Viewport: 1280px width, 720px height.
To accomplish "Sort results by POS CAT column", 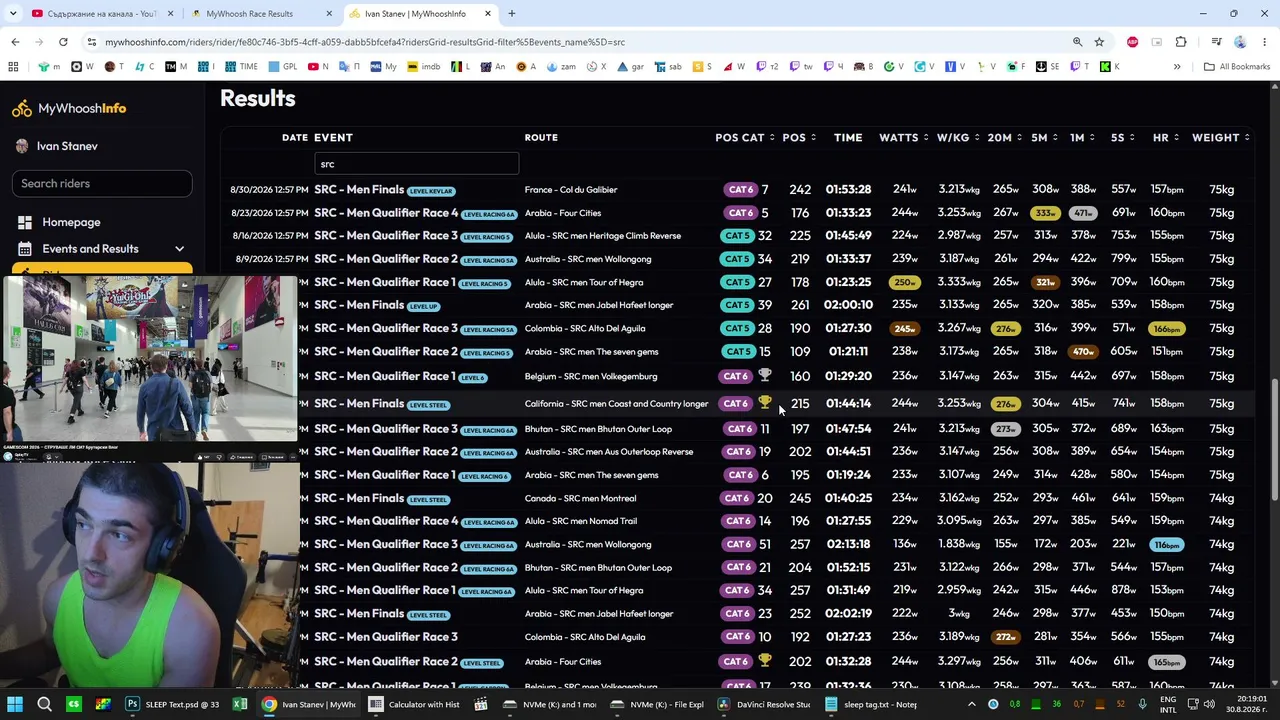I will click(744, 137).
